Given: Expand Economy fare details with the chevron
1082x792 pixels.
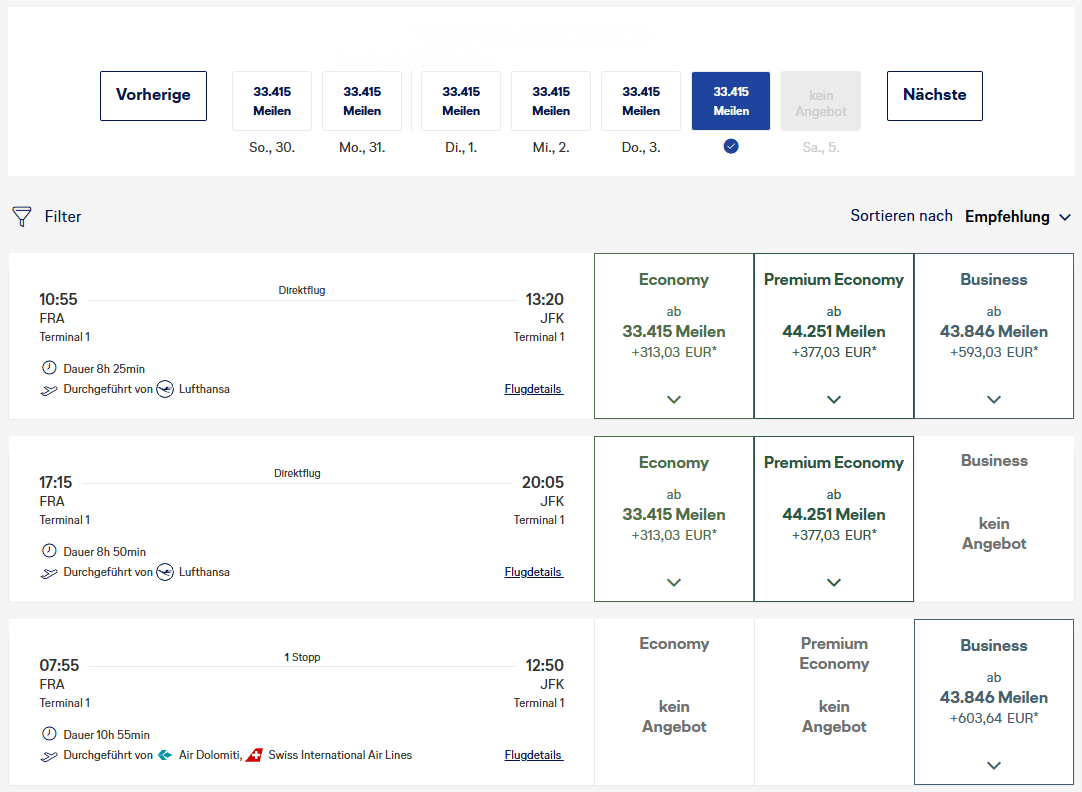Looking at the screenshot, I should point(673,399).
